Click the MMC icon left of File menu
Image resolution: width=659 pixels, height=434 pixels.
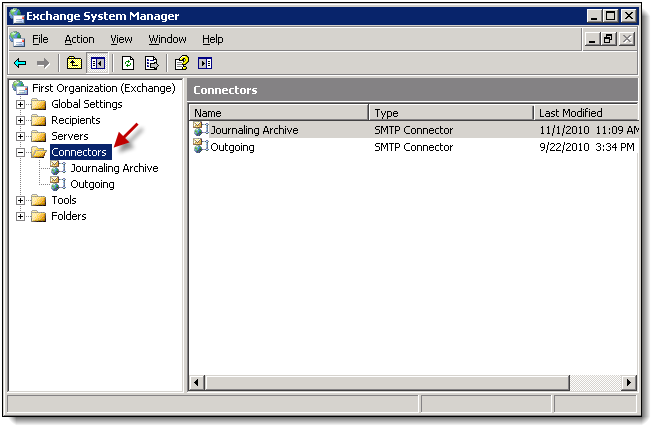(17, 39)
